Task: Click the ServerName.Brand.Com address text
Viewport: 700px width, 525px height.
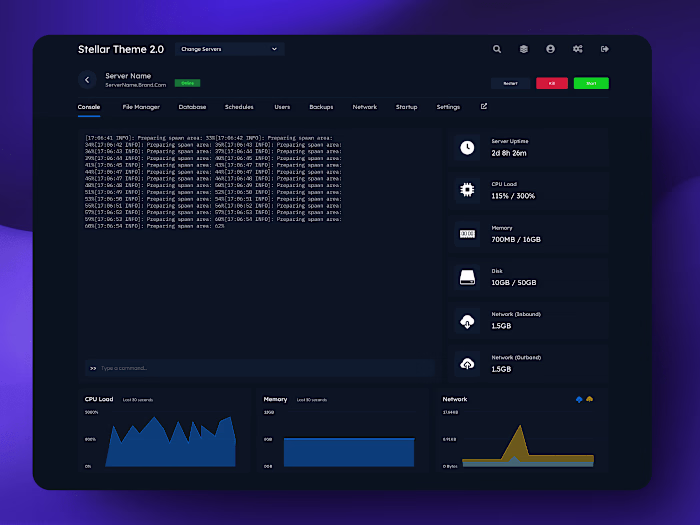Action: (x=136, y=85)
